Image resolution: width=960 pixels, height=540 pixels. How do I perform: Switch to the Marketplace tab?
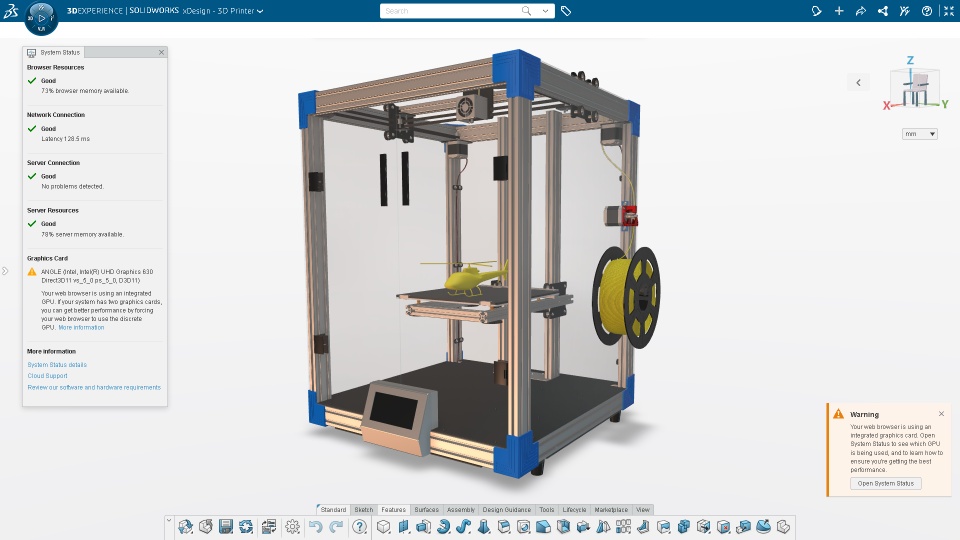[611, 509]
